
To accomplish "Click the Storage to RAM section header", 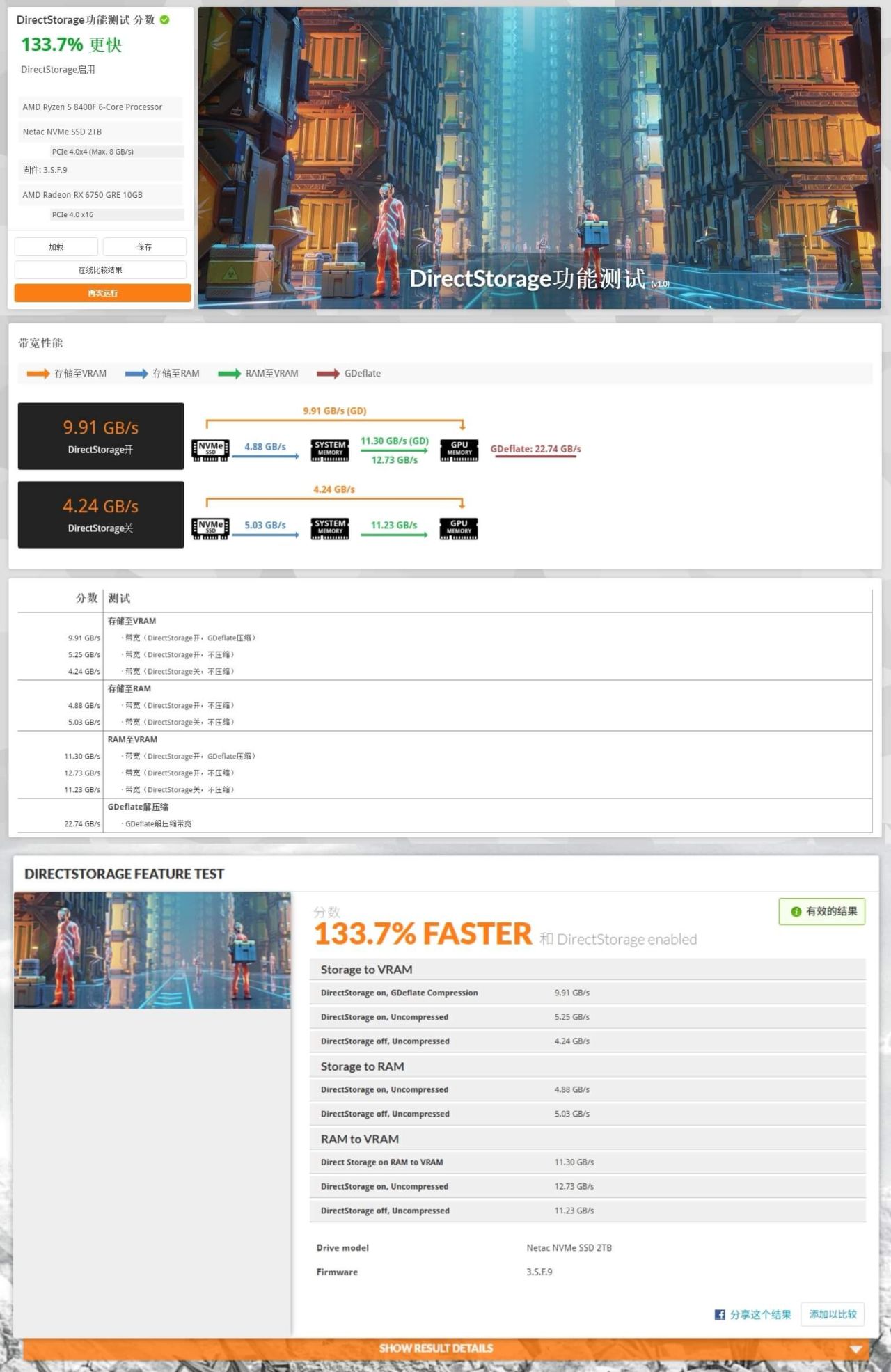I will (x=588, y=1066).
